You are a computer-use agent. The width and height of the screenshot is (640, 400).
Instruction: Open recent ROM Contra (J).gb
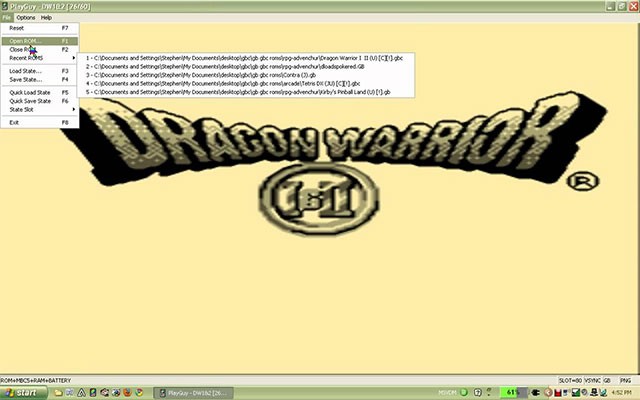pos(246,75)
